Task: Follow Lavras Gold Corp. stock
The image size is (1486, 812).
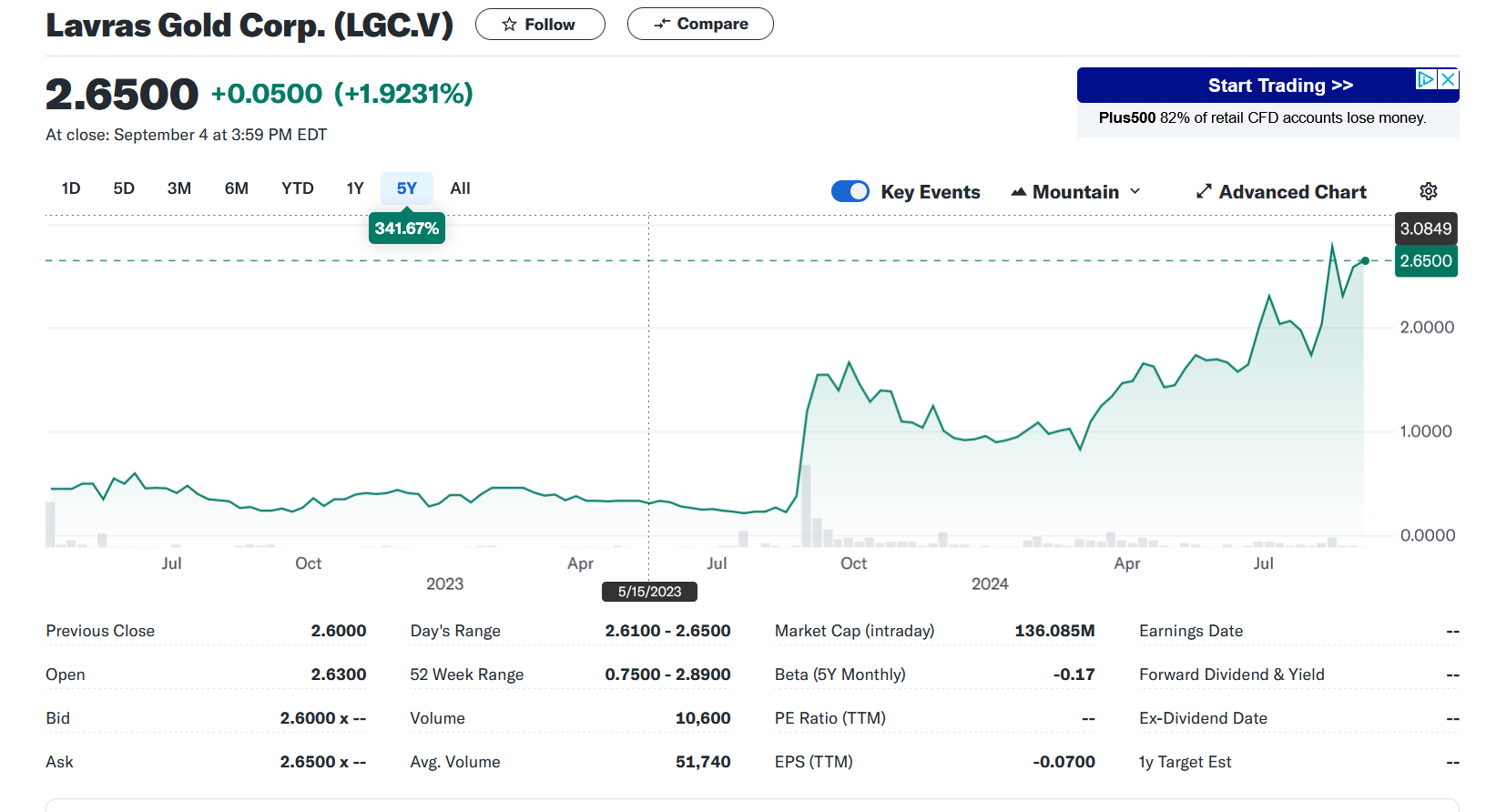Action: [x=540, y=25]
